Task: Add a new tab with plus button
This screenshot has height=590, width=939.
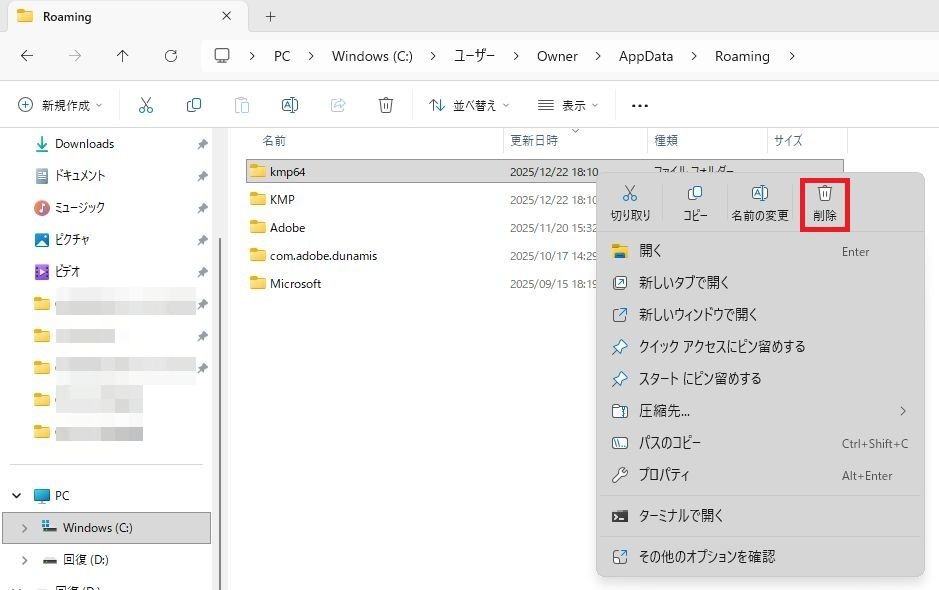Action: (270, 17)
